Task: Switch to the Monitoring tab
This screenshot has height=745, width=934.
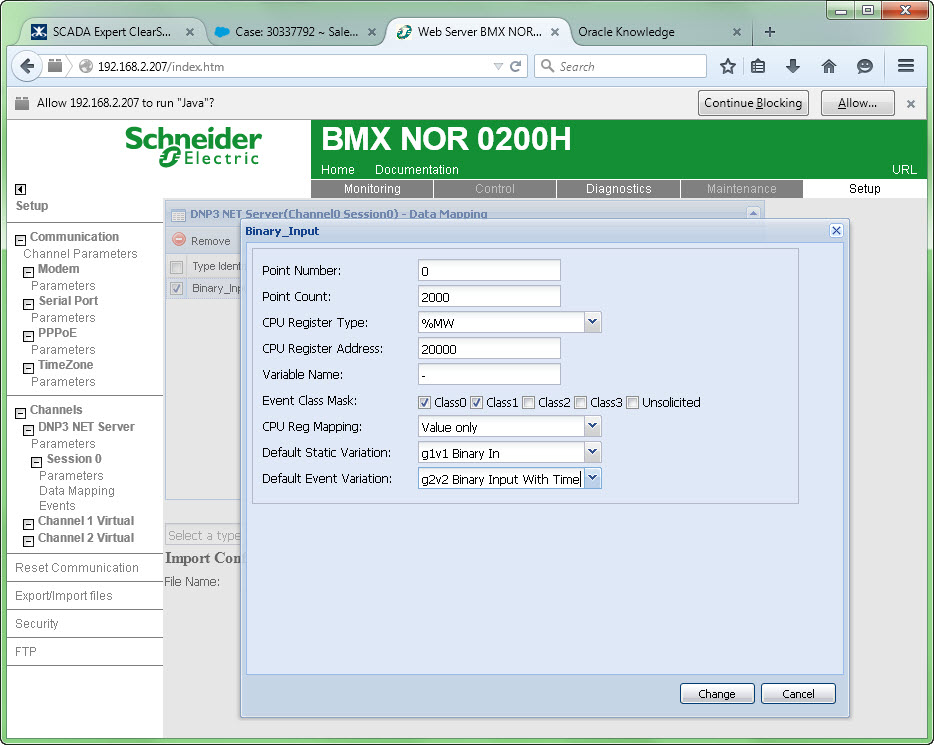Action: (372, 189)
